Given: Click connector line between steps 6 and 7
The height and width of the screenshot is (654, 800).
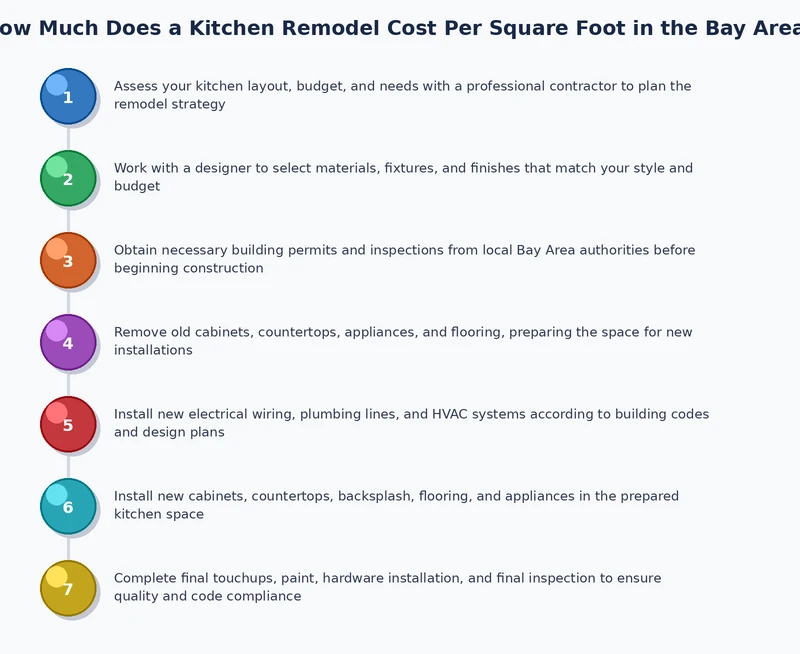Looking at the screenshot, I should tap(68, 547).
